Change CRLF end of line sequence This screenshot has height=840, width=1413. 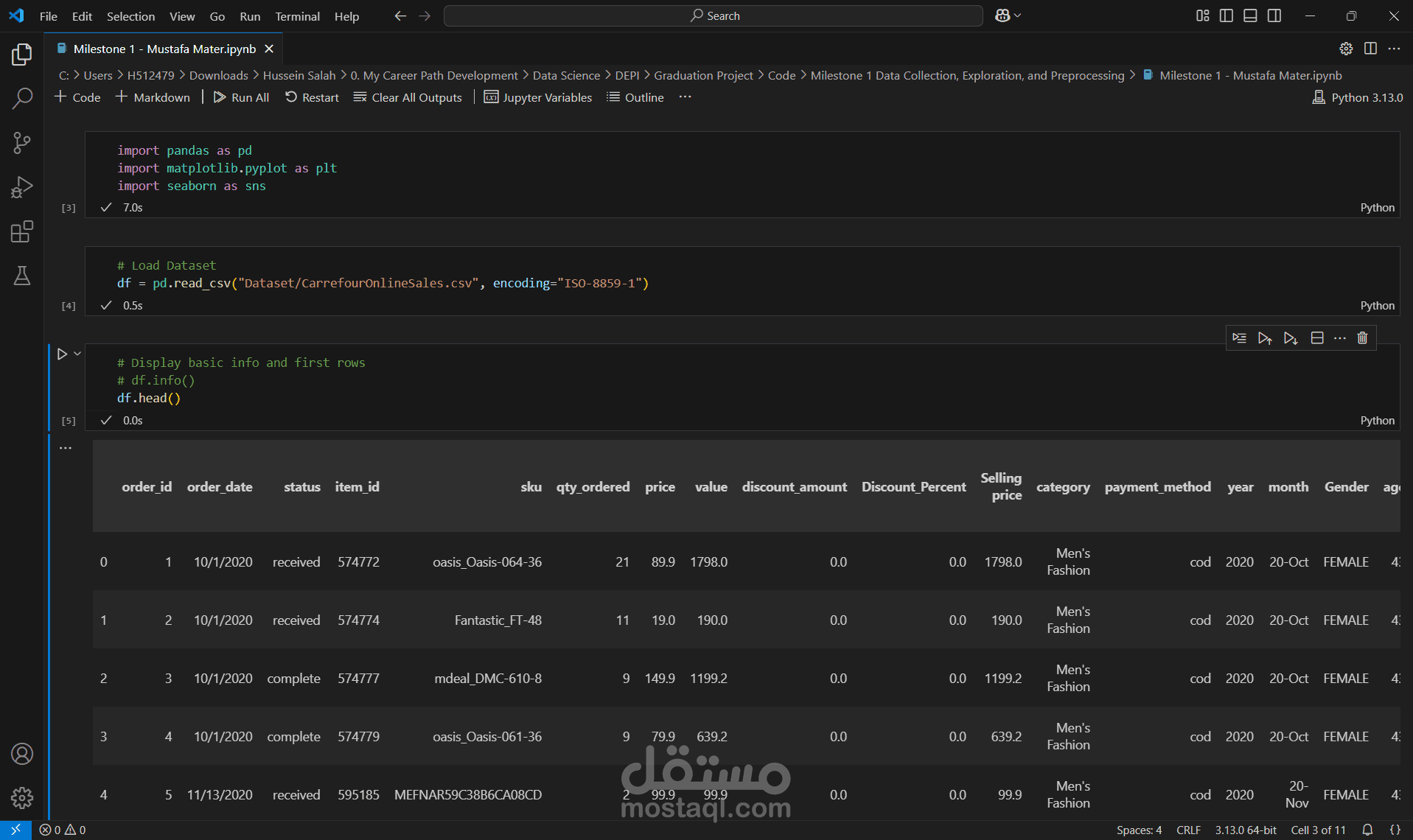coord(1188,830)
